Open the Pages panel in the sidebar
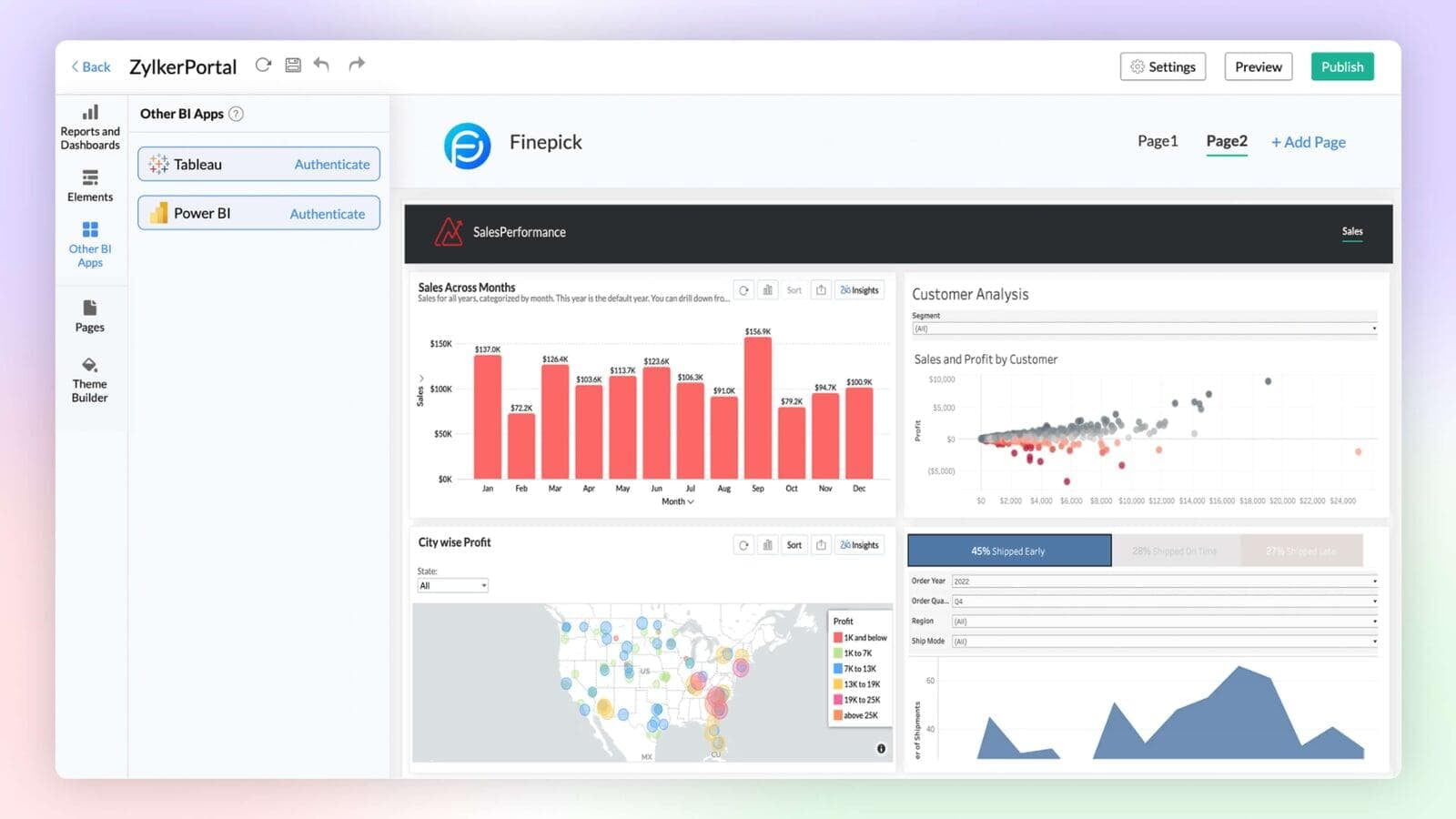The width and height of the screenshot is (1456, 819). 90,316
